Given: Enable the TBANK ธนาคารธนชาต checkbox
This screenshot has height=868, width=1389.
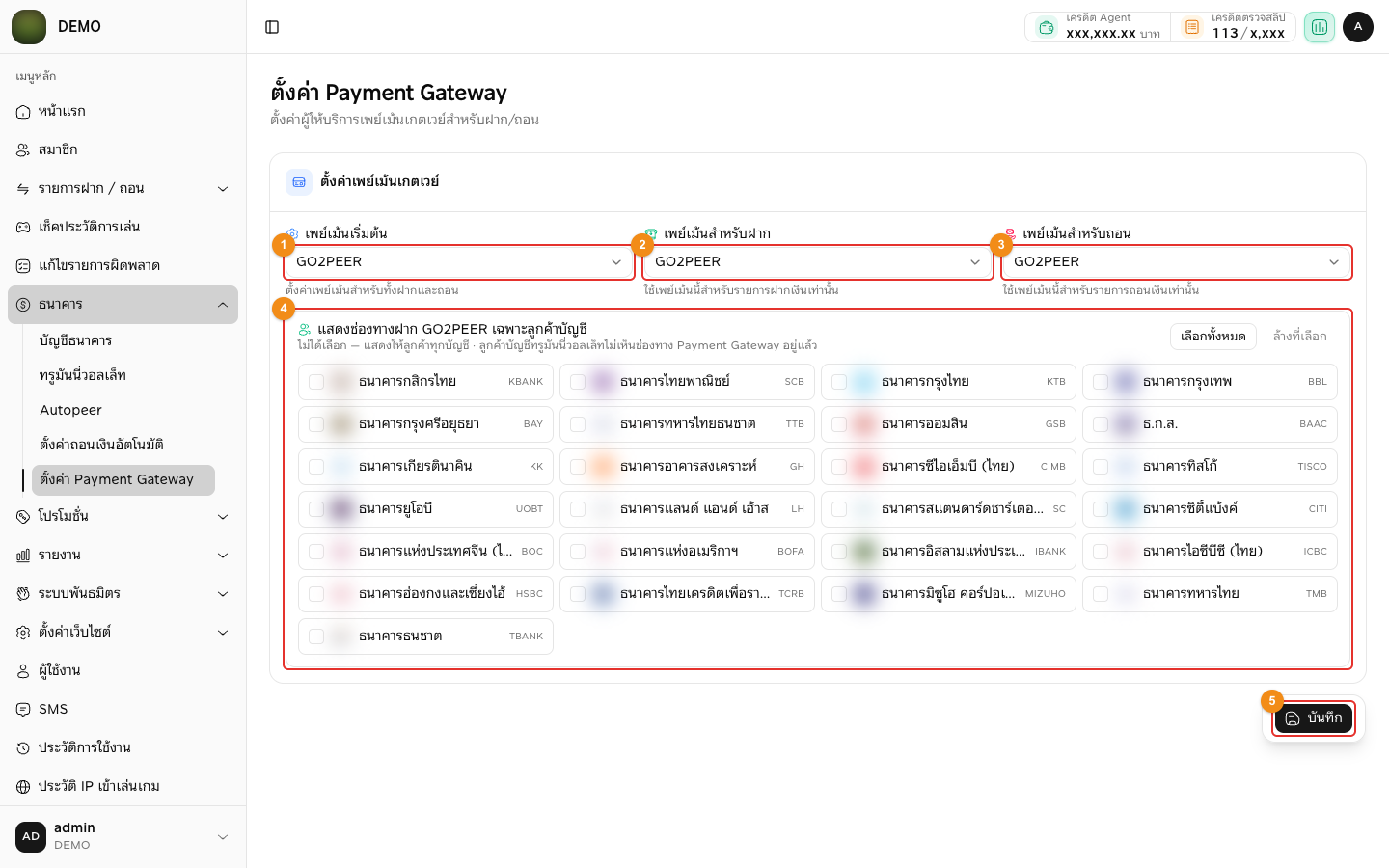Looking at the screenshot, I should tap(316, 637).
